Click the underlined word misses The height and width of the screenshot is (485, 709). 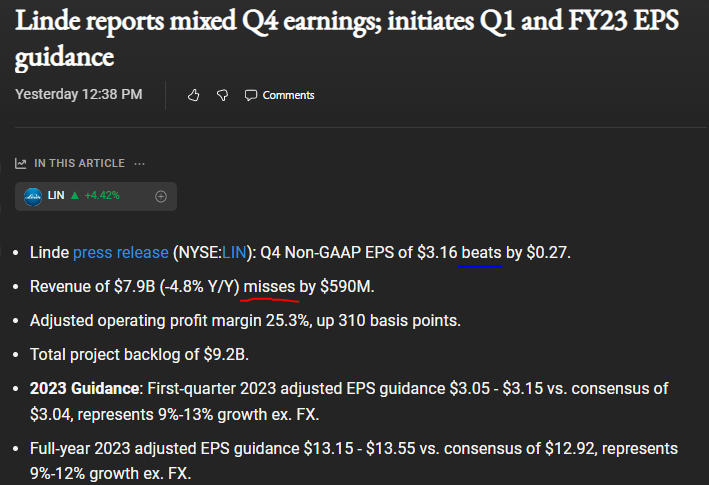pos(270,287)
